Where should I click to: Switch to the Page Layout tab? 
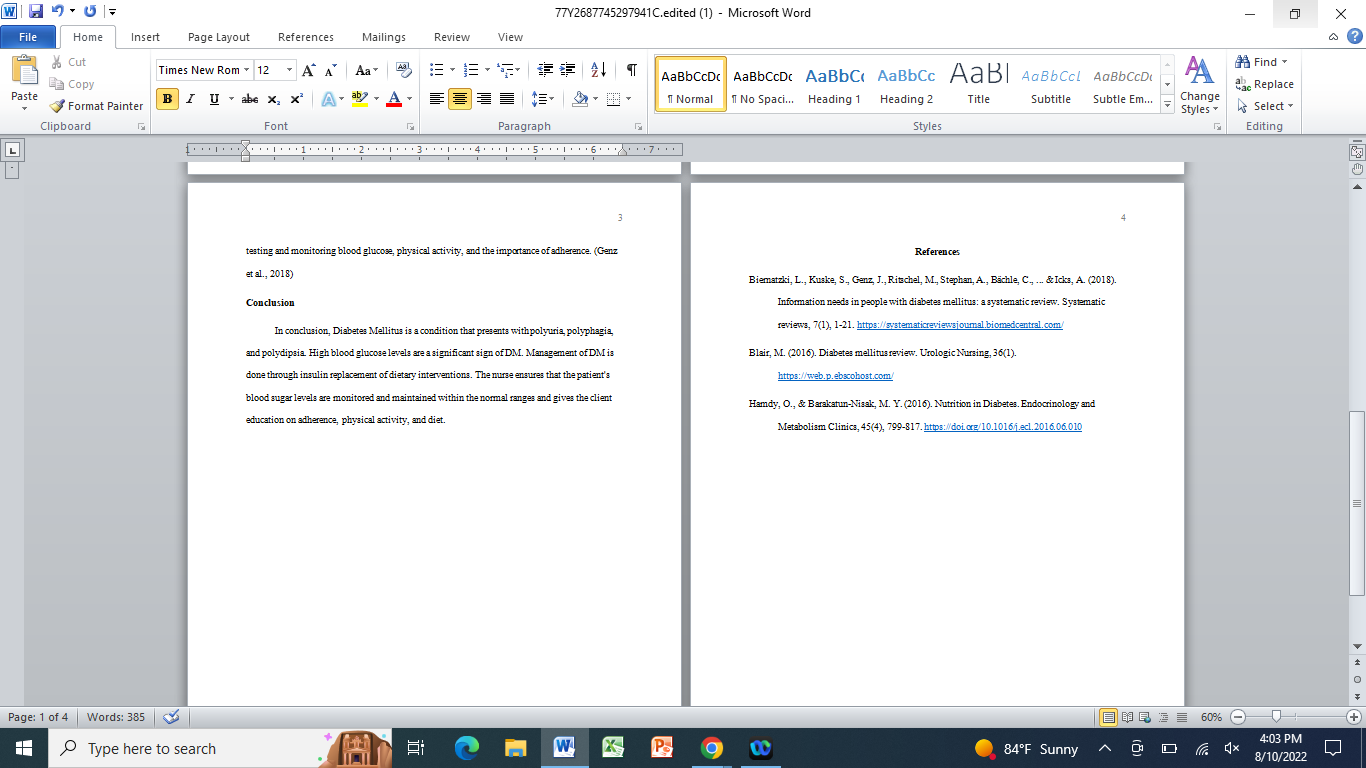click(x=219, y=37)
